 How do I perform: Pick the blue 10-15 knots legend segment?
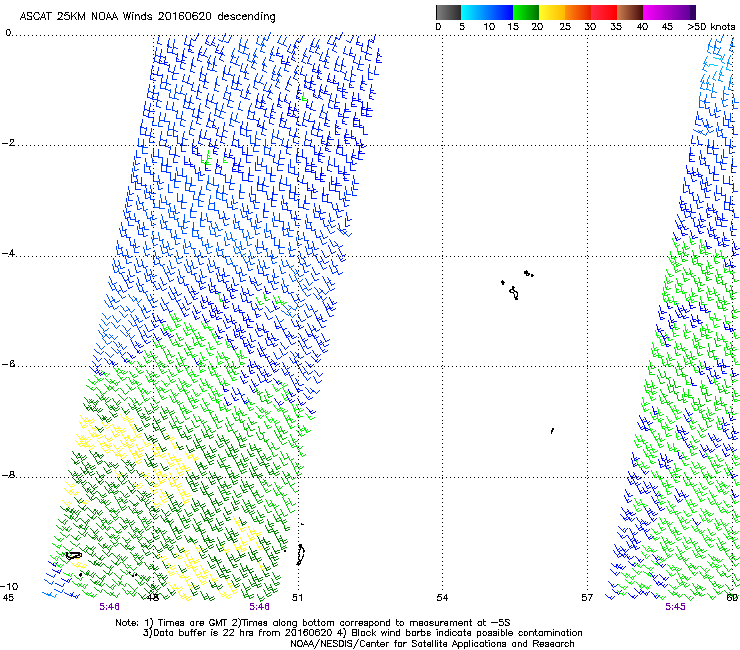click(x=500, y=12)
